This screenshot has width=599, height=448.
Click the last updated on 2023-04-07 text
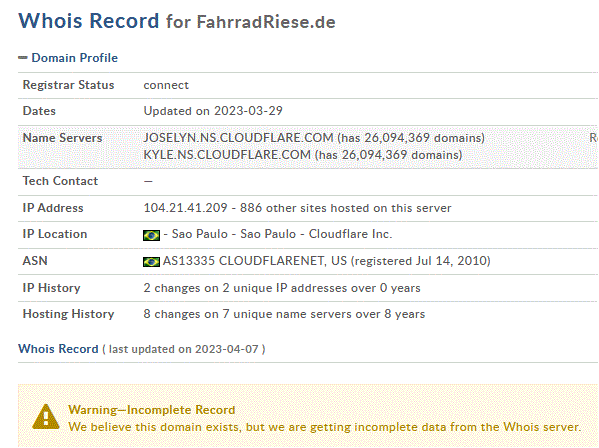(x=183, y=349)
